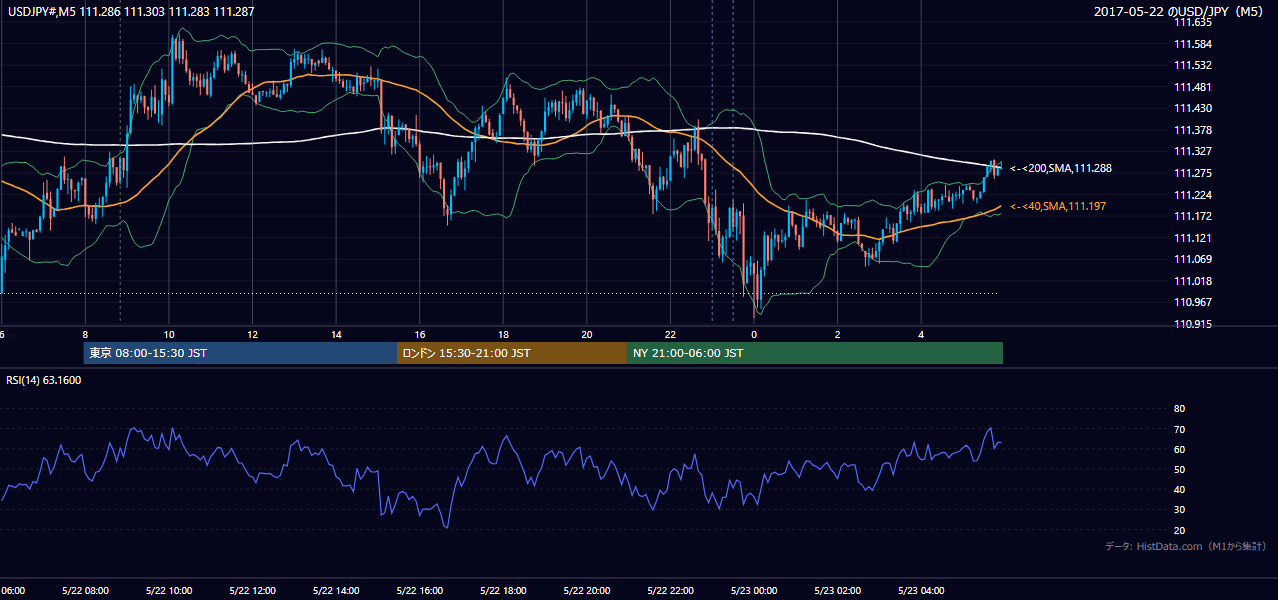Click price axis value 111.327
The image size is (1278, 600).
click(x=1194, y=151)
